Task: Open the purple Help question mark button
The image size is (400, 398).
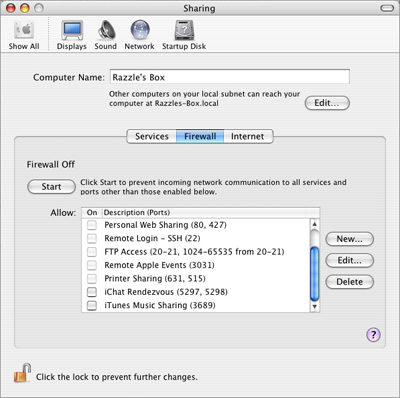Action: 373,334
